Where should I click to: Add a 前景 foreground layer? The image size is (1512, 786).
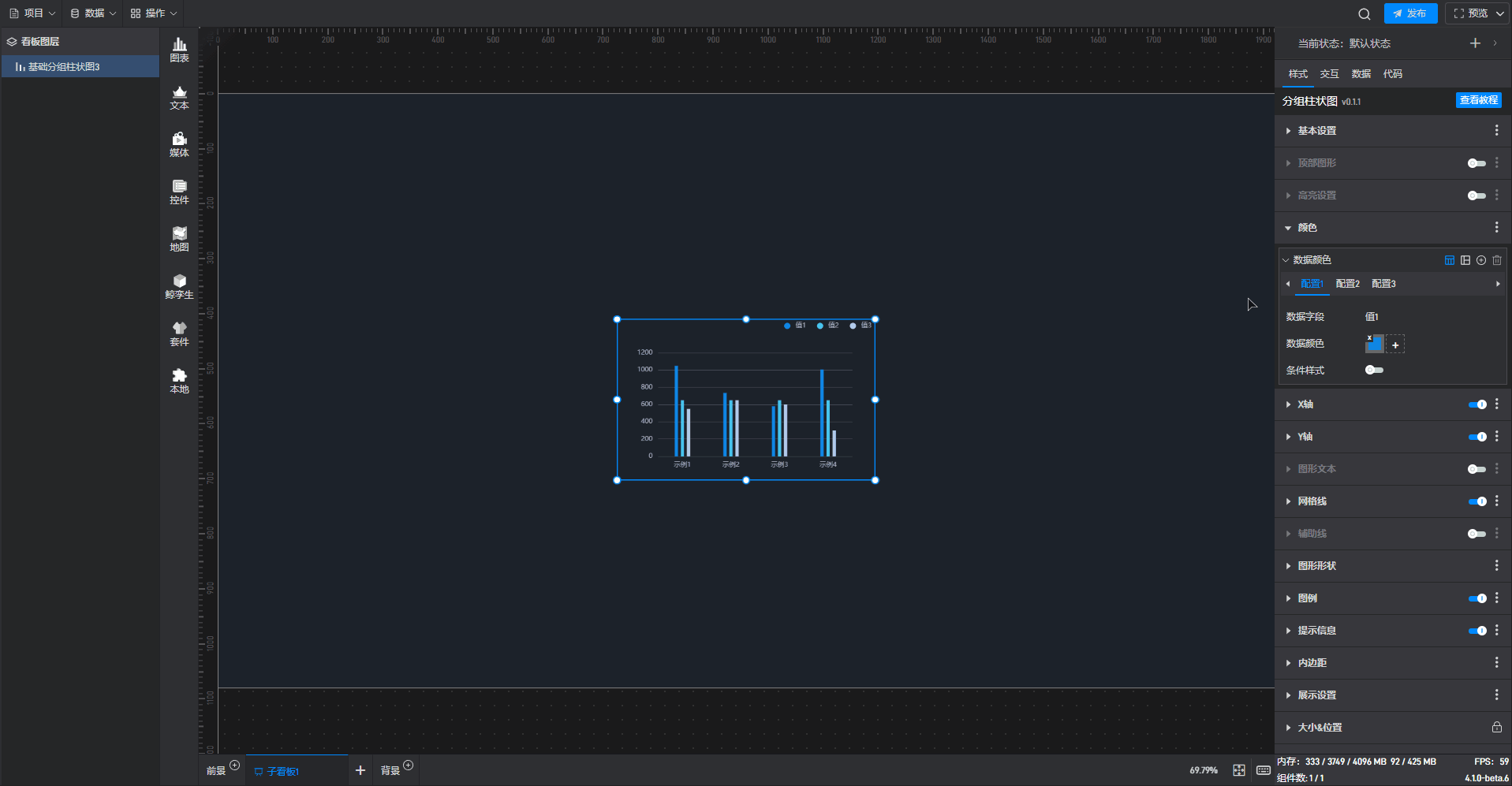click(234, 766)
